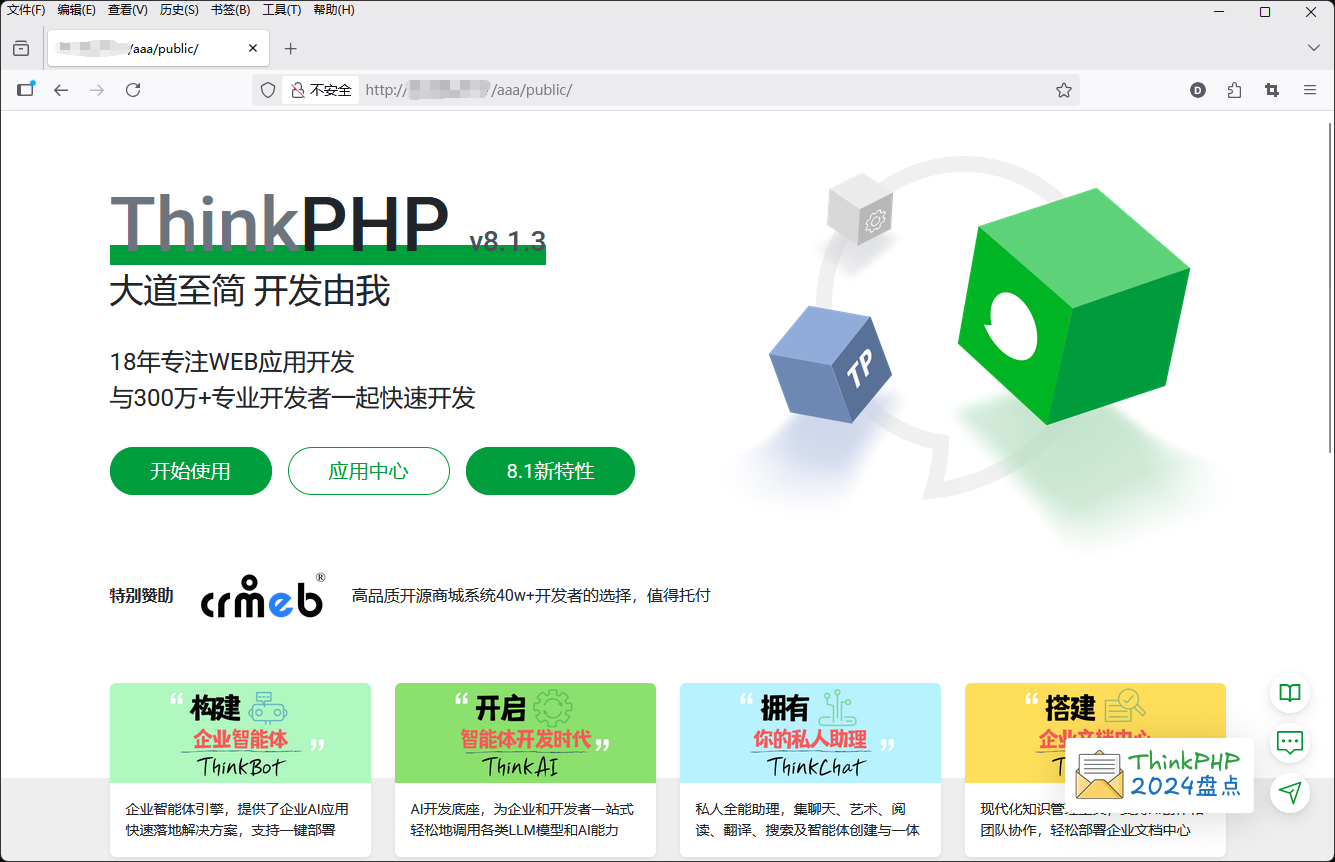This screenshot has height=862, width=1335.
Task: Open the ThinkAI 智能体开发时代 card
Action: coord(525,769)
